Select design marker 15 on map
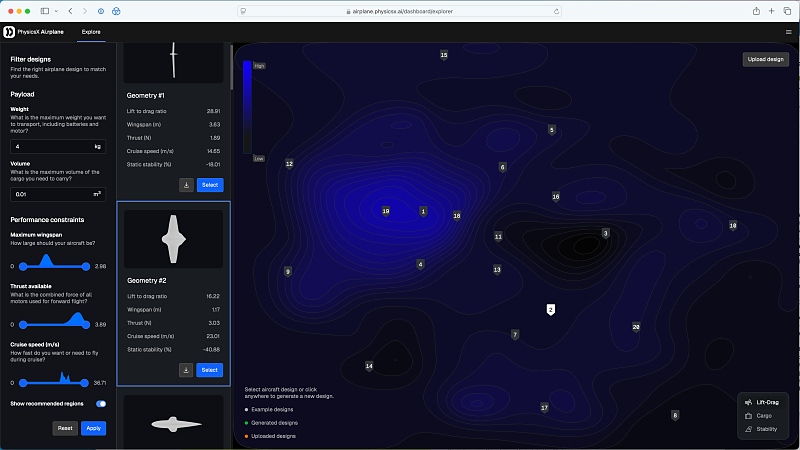 [444, 55]
